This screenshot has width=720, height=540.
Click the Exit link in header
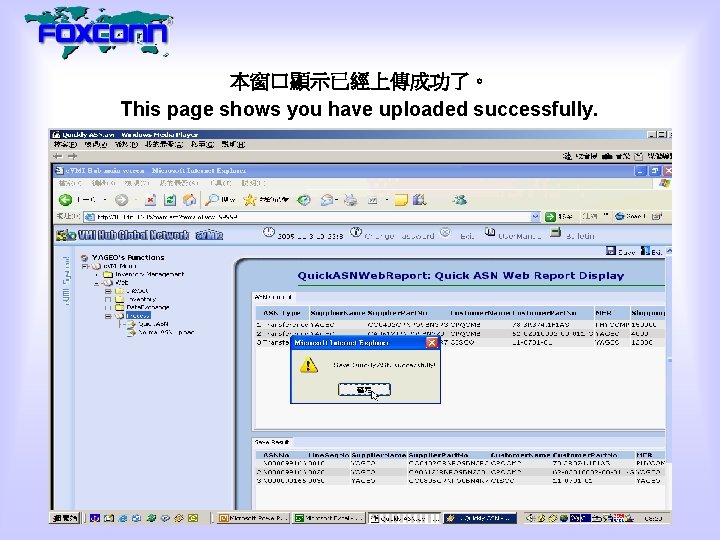[467, 236]
